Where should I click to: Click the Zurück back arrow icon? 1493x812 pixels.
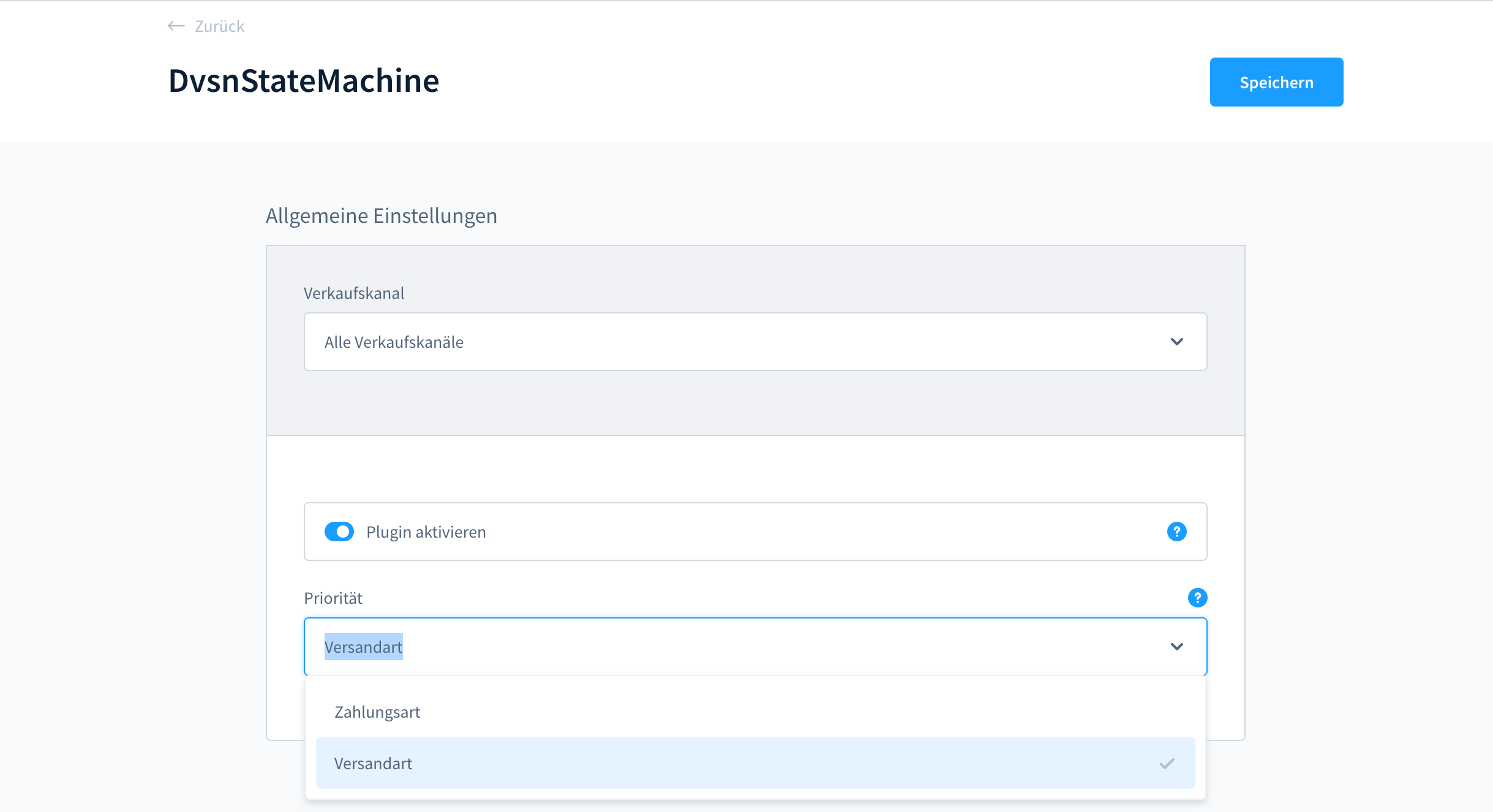pos(176,26)
